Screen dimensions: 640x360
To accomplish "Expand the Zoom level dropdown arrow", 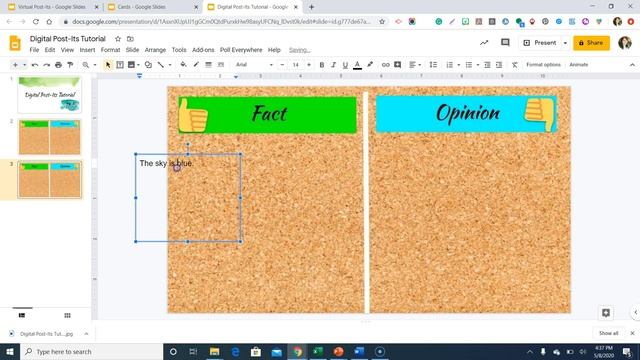I will coord(95,65).
